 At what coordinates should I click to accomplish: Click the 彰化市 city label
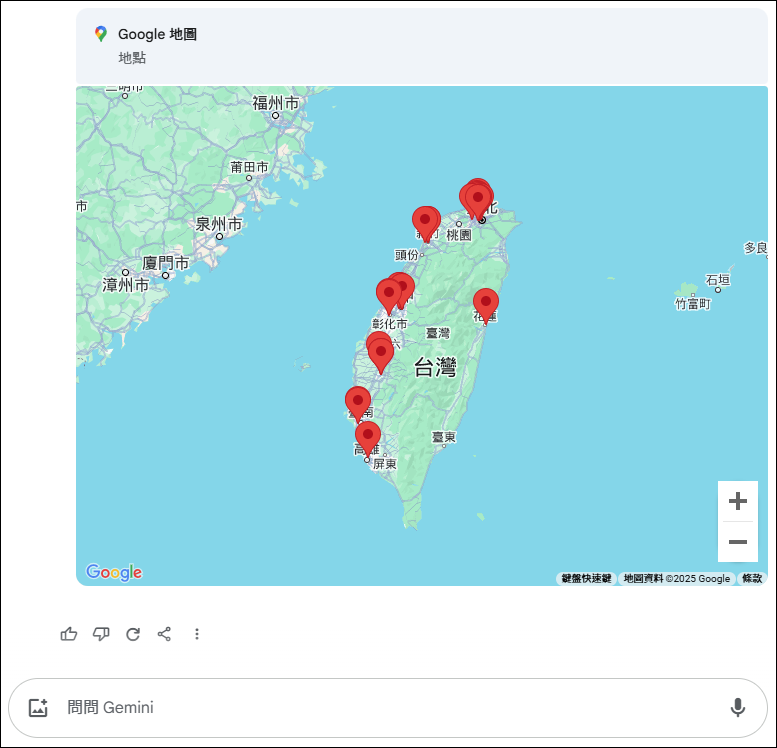click(x=389, y=324)
